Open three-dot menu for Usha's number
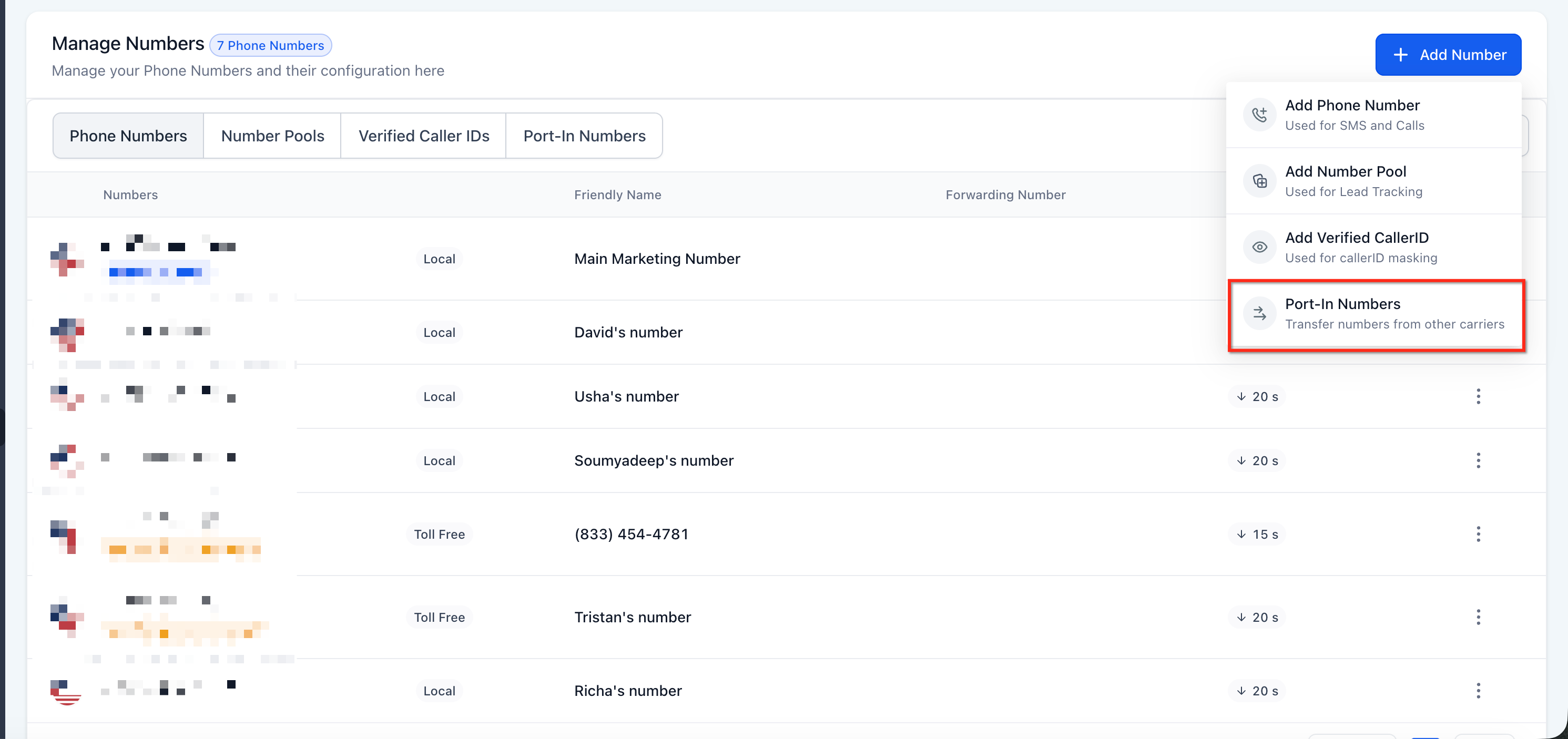The width and height of the screenshot is (1568, 739). tap(1478, 396)
